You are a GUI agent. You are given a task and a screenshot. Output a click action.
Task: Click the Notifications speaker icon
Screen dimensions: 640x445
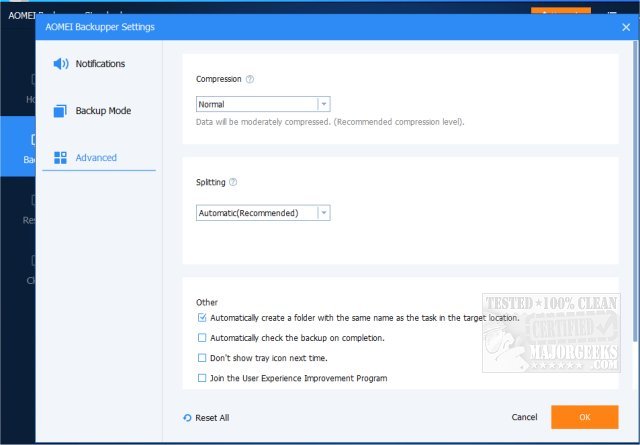pyautogui.click(x=61, y=64)
